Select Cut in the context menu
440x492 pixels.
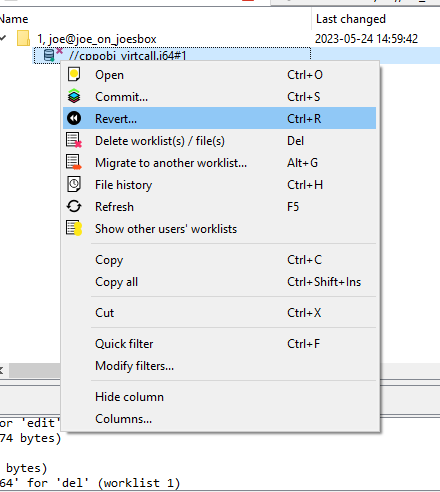[219, 313]
